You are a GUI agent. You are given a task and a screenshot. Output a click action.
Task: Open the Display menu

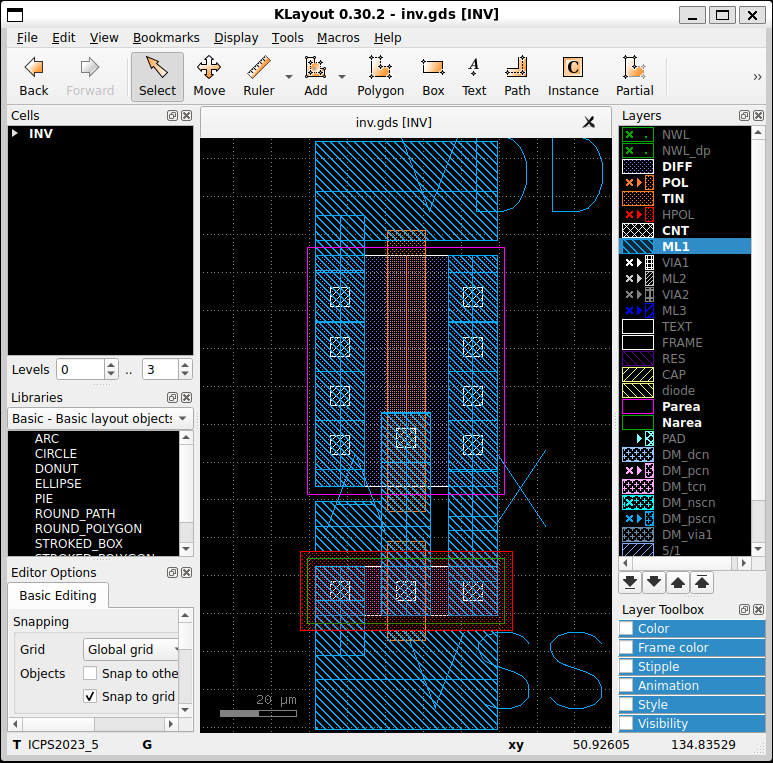click(236, 37)
